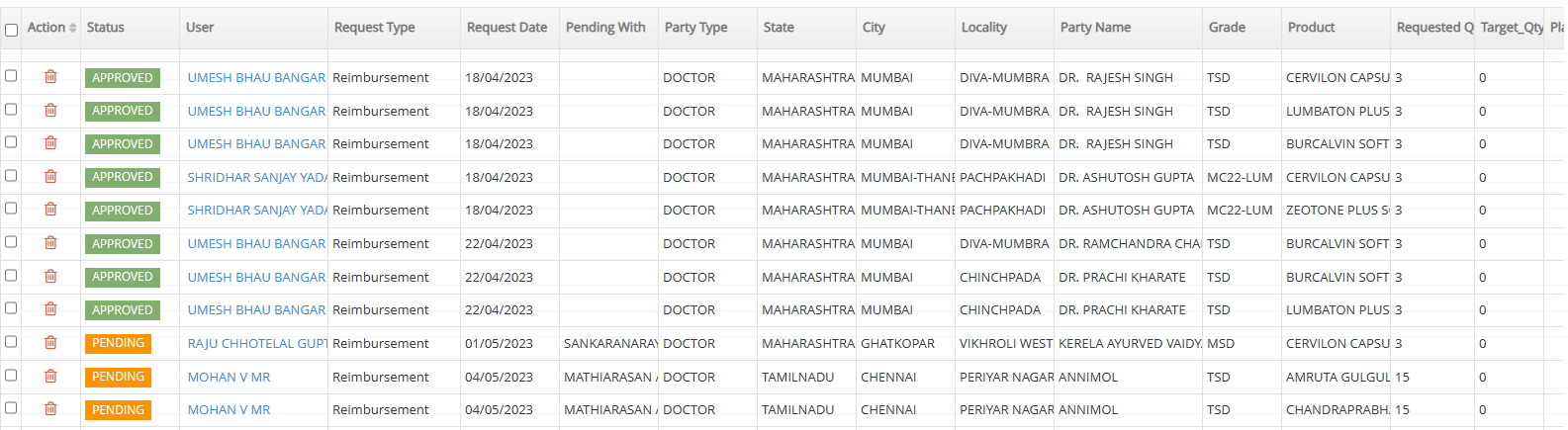Screen dimensions: 1568x430
Task: Remove Dr. Ramchandra's BURCALVIN SOFT request via trash icon
Action: point(50,243)
